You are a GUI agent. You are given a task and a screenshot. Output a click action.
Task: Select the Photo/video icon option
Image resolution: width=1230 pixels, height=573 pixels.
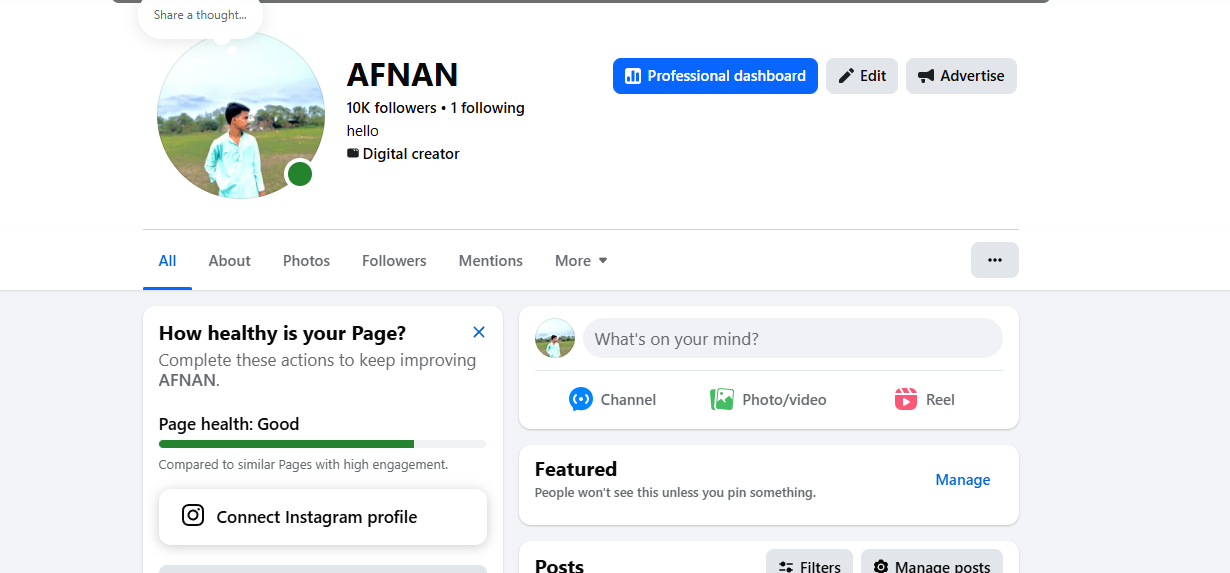(722, 400)
